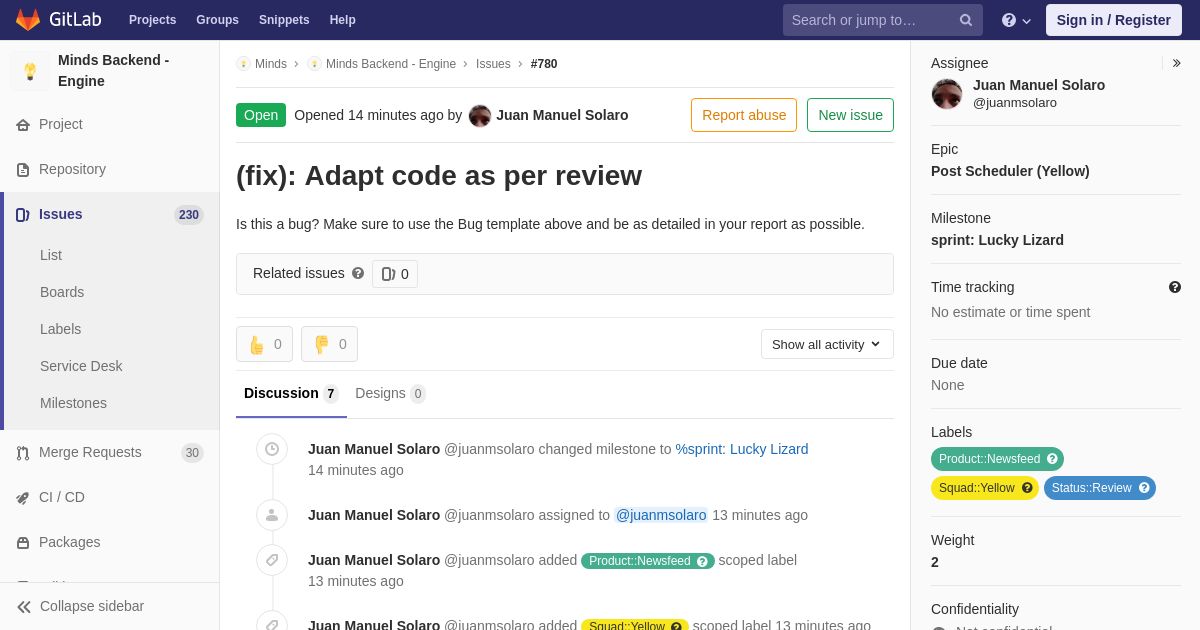Click the Related issues help icon
Viewport: 1200px width, 630px height.
[358, 273]
